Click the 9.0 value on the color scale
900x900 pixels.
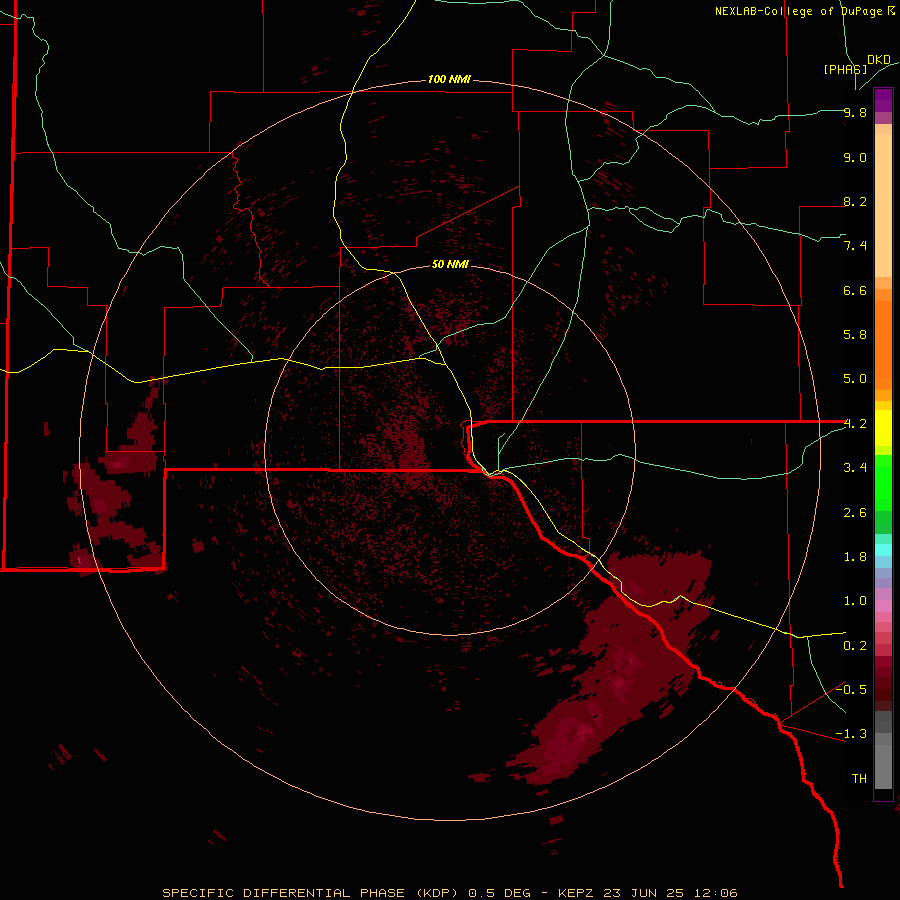tap(855, 157)
